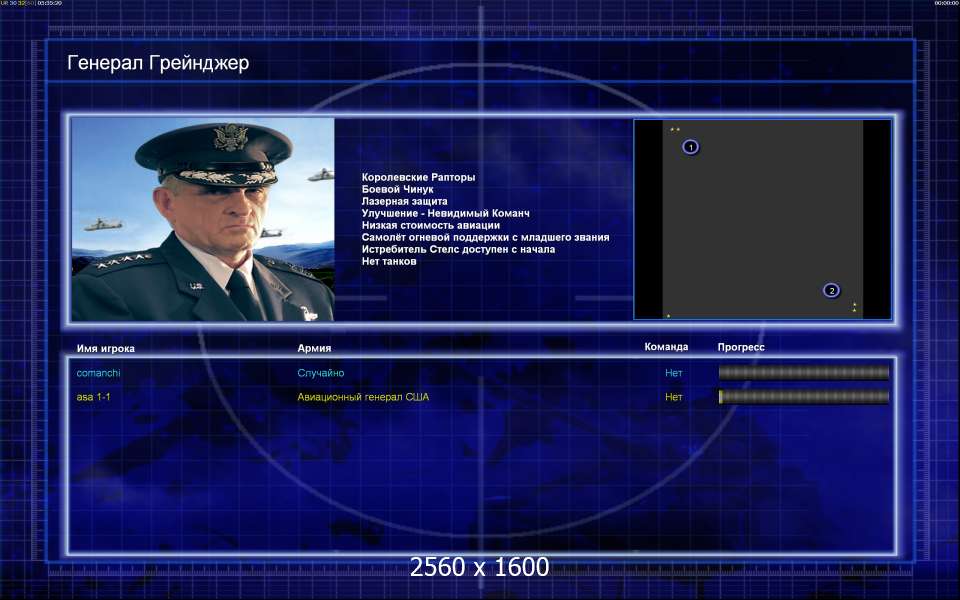Screen dimensions: 960x600
Task: Click "Авиационный генерал США" army entry
Action: (x=362, y=397)
